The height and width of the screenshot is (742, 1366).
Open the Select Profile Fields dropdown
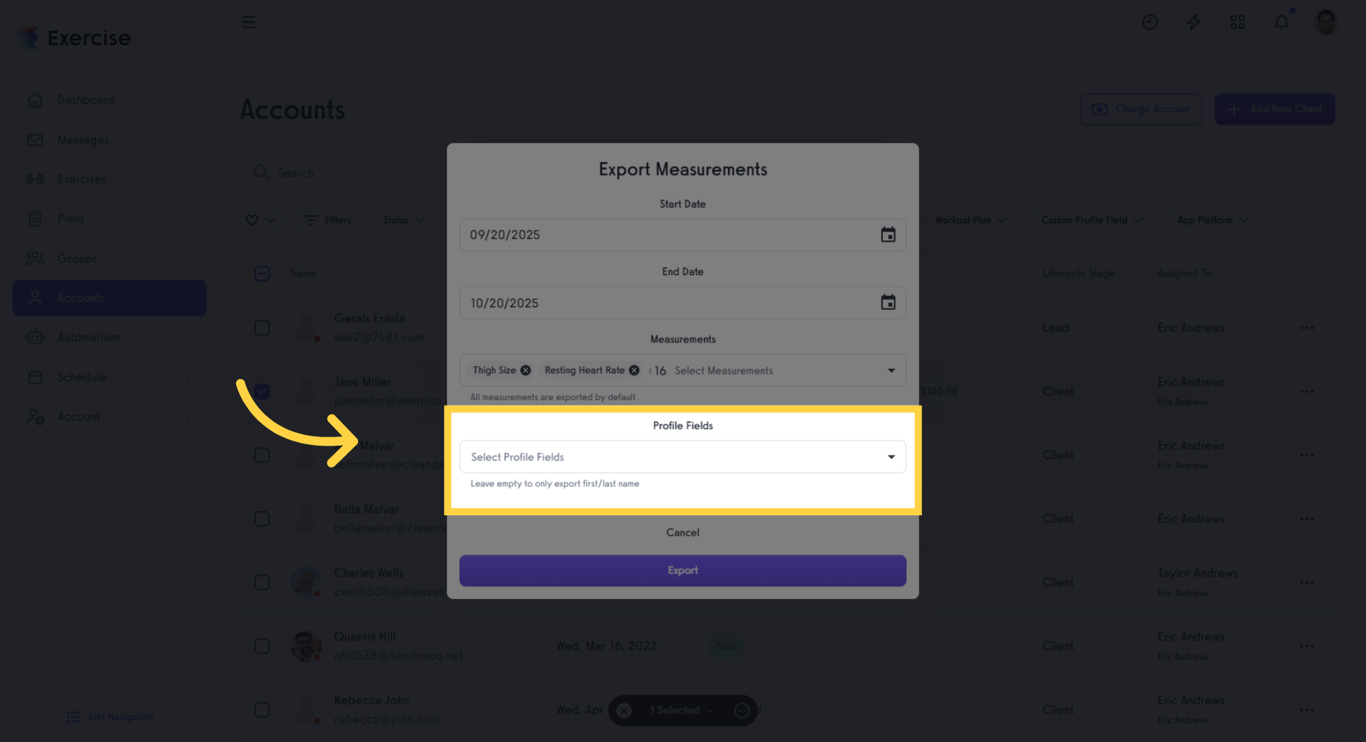683,457
